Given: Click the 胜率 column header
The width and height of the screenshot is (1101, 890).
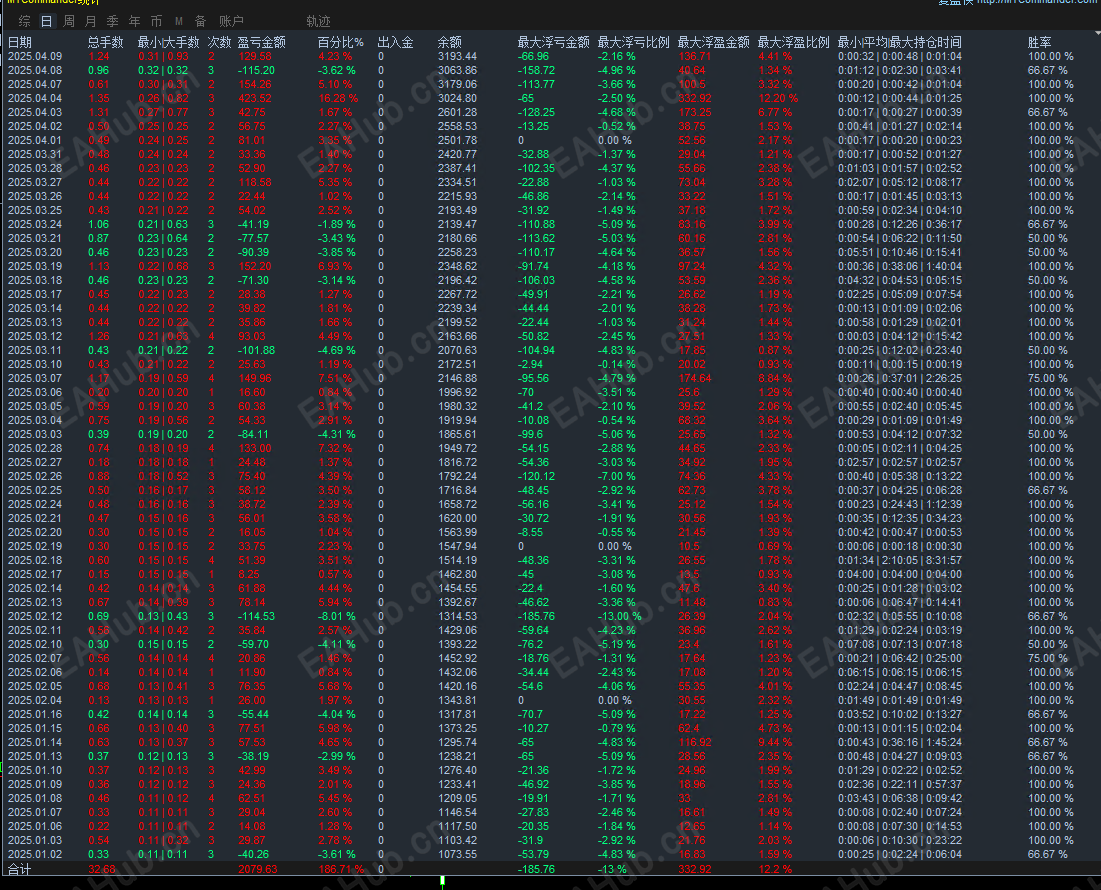Looking at the screenshot, I should point(1039,42).
